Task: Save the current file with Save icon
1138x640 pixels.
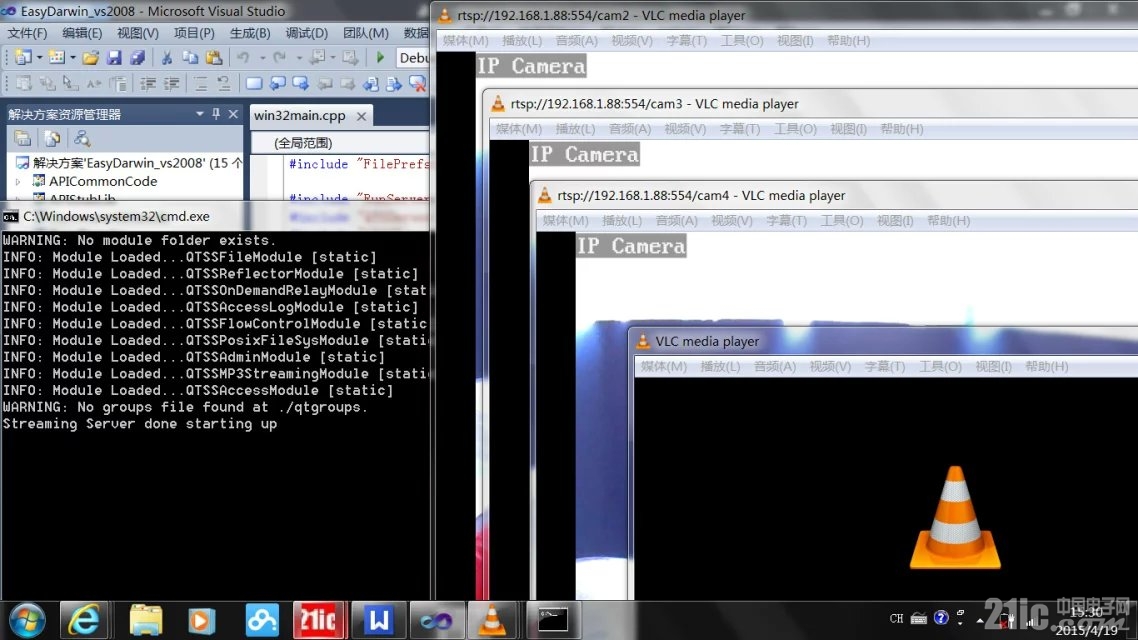Action: point(114,57)
